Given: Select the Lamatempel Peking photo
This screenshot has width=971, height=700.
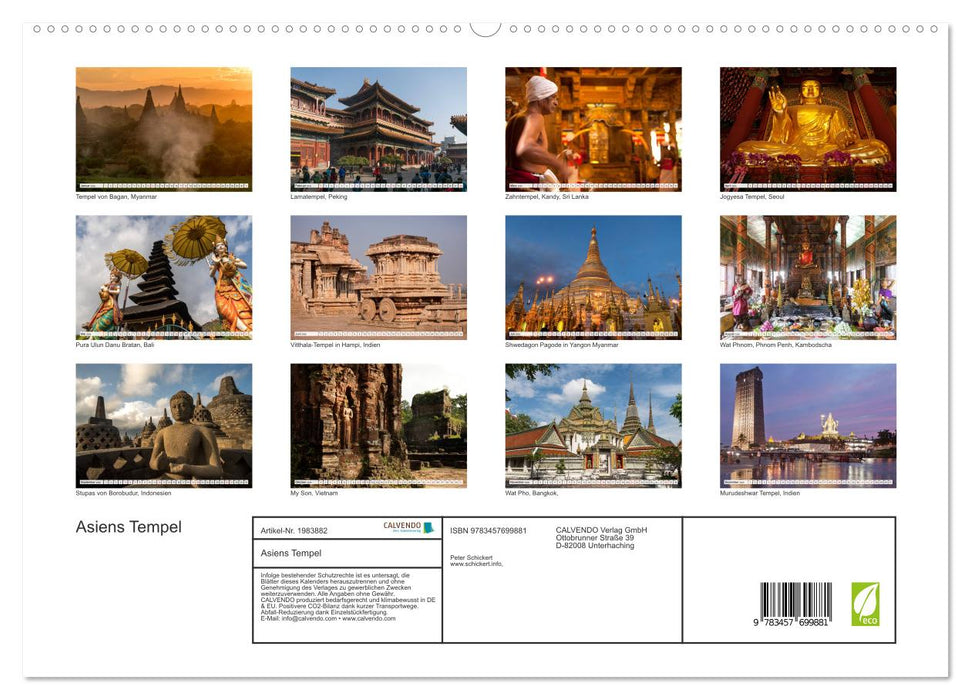Looking at the screenshot, I should (378, 129).
